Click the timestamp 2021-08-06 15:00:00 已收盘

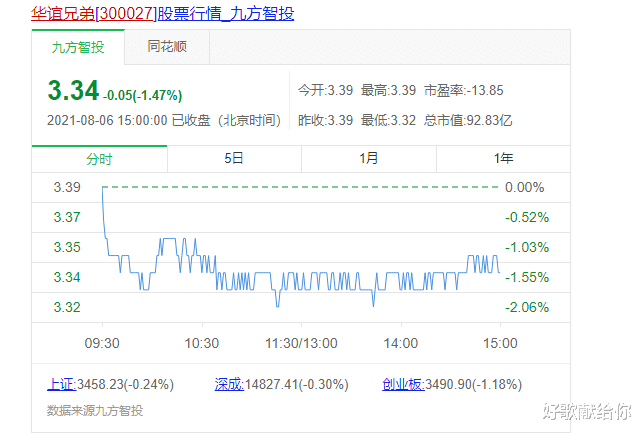click(129, 121)
